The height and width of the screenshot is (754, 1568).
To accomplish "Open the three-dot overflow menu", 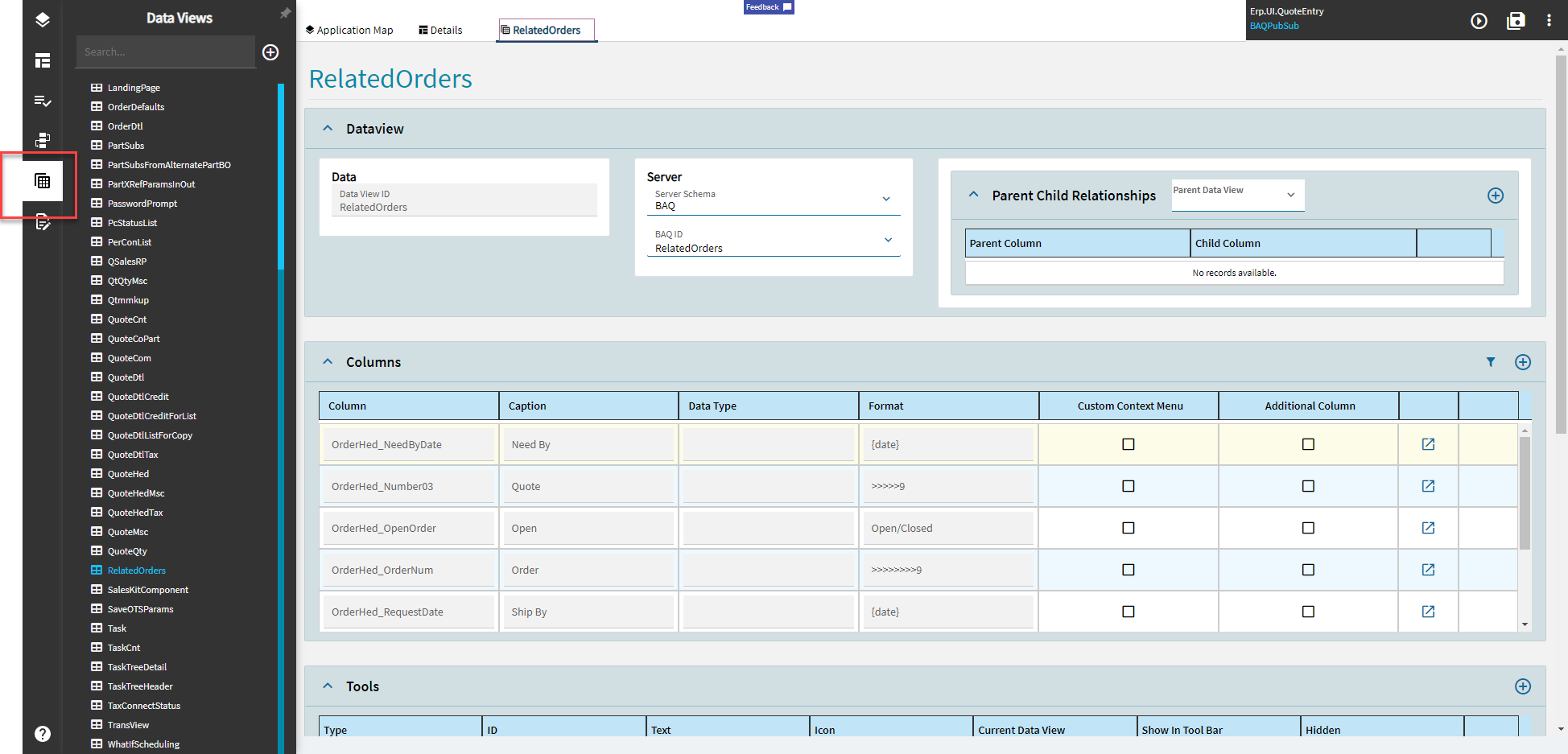I will [1549, 21].
